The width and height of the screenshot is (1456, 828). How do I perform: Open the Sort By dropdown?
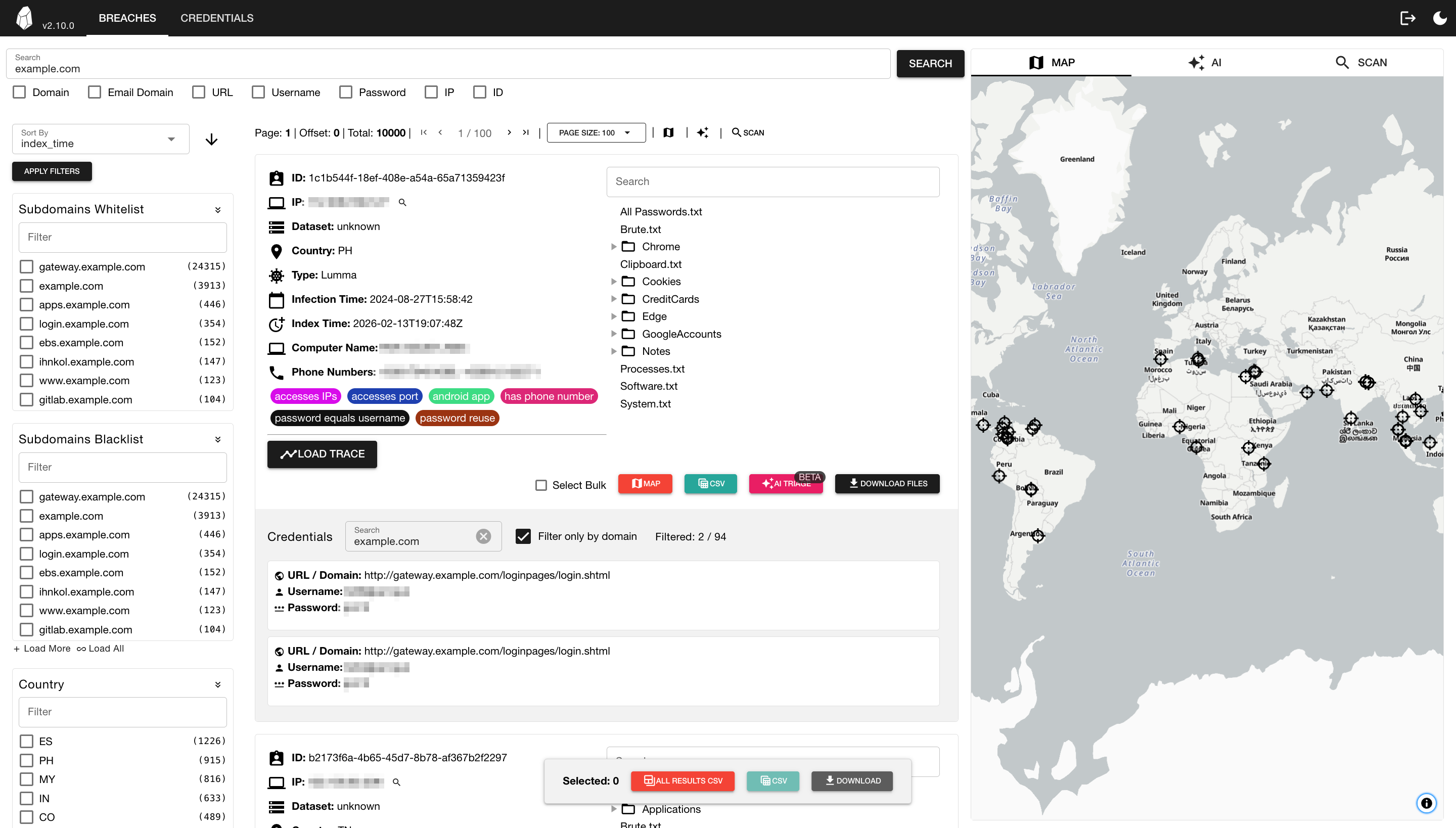tap(101, 140)
